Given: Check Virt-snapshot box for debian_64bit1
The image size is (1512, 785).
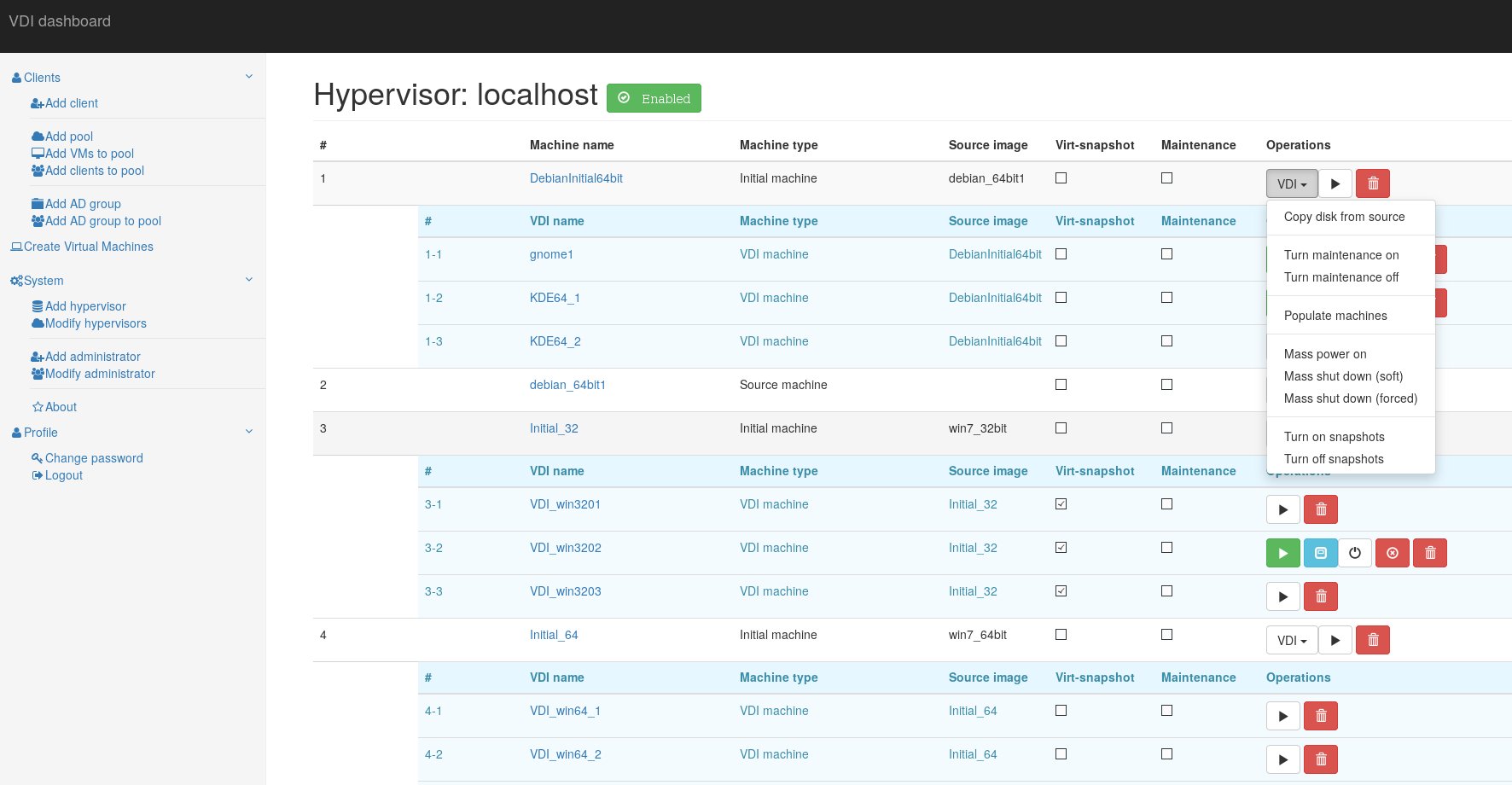Looking at the screenshot, I should tap(1061, 385).
